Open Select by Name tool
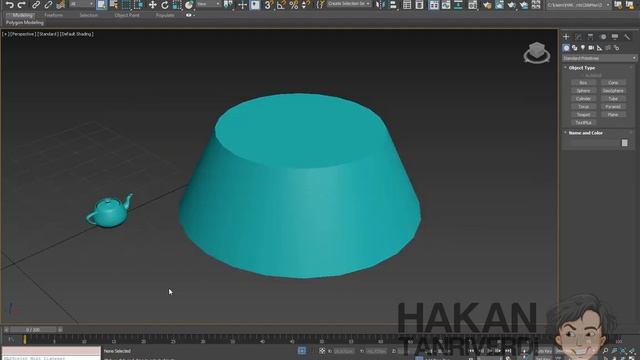The image size is (640, 360). [113, 4]
